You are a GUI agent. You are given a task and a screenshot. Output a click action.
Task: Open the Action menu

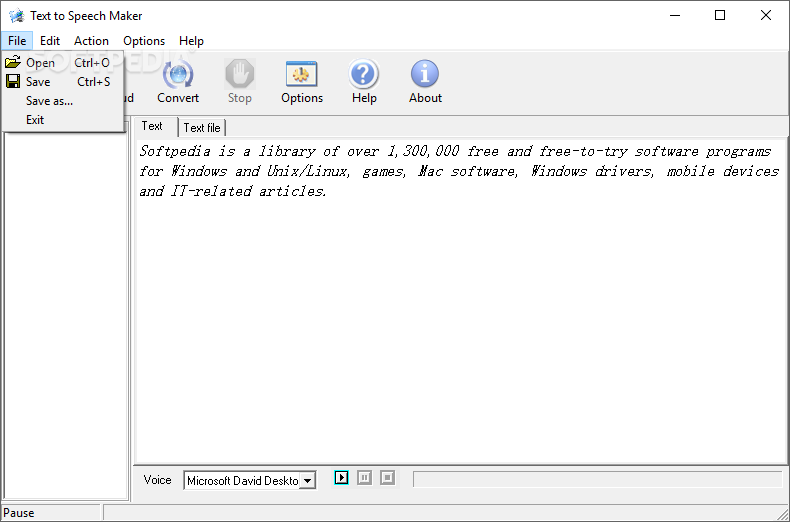tap(91, 41)
